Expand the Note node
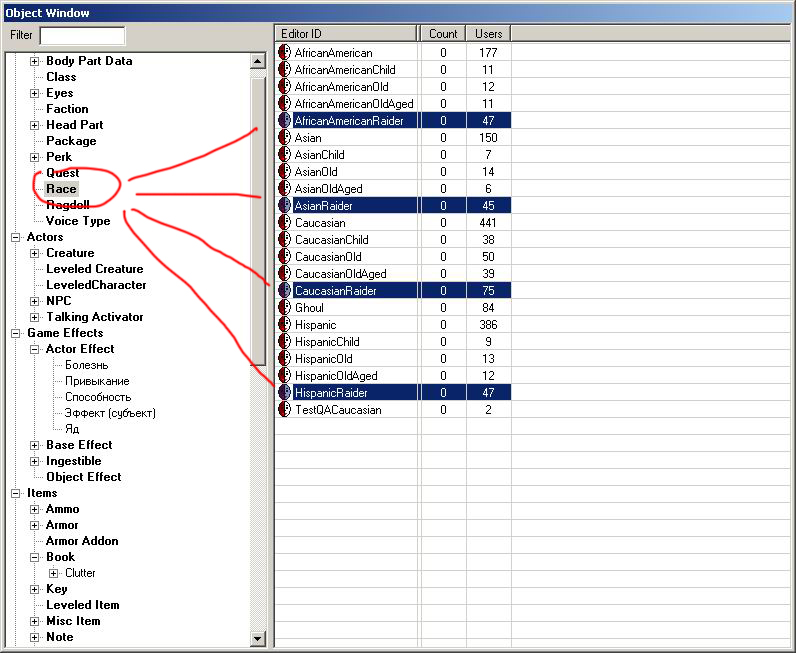The image size is (796, 653). pos(35,637)
